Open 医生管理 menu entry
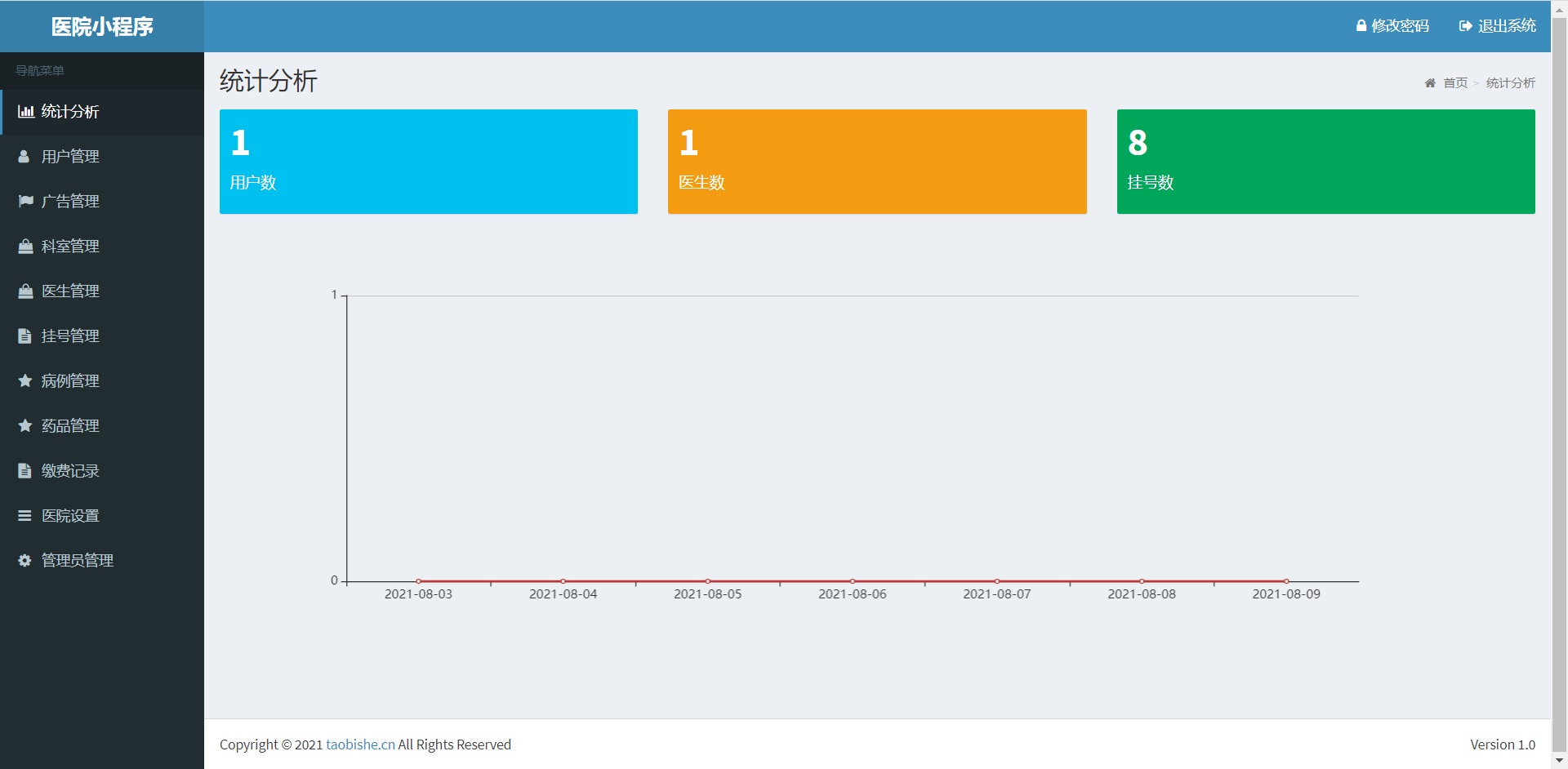The width and height of the screenshot is (1568, 769). [x=102, y=291]
